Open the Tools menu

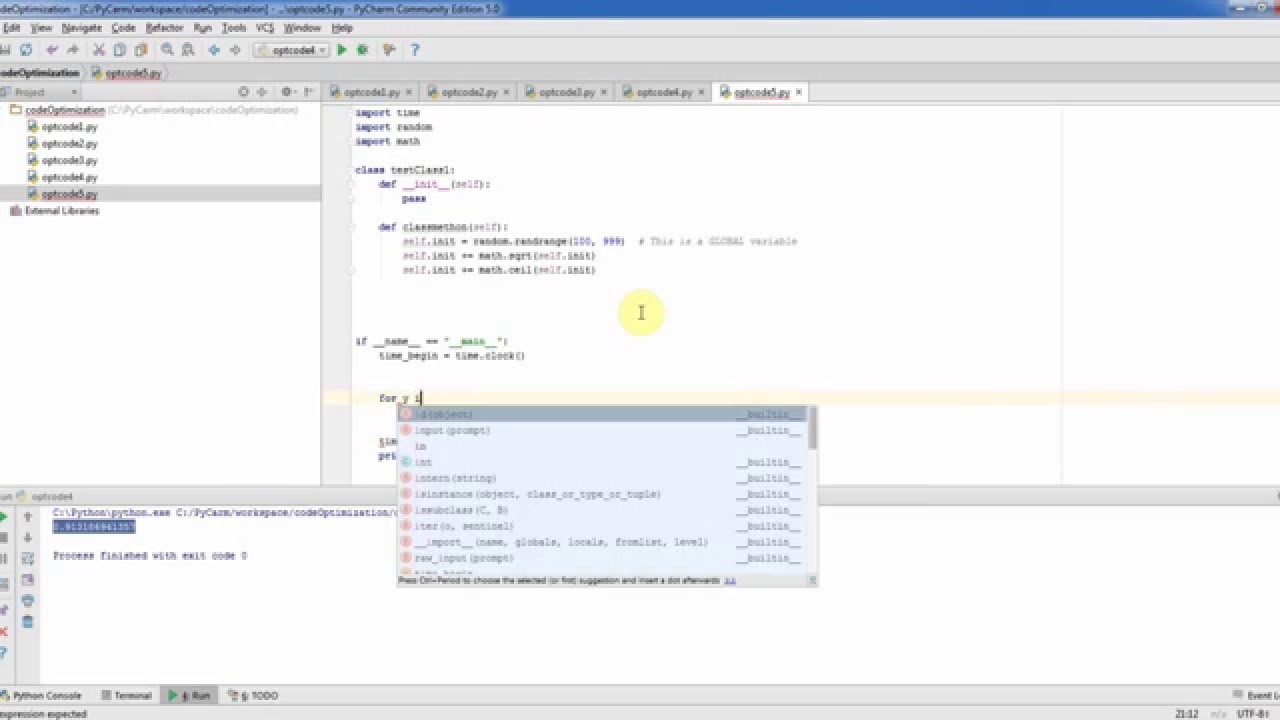234,28
